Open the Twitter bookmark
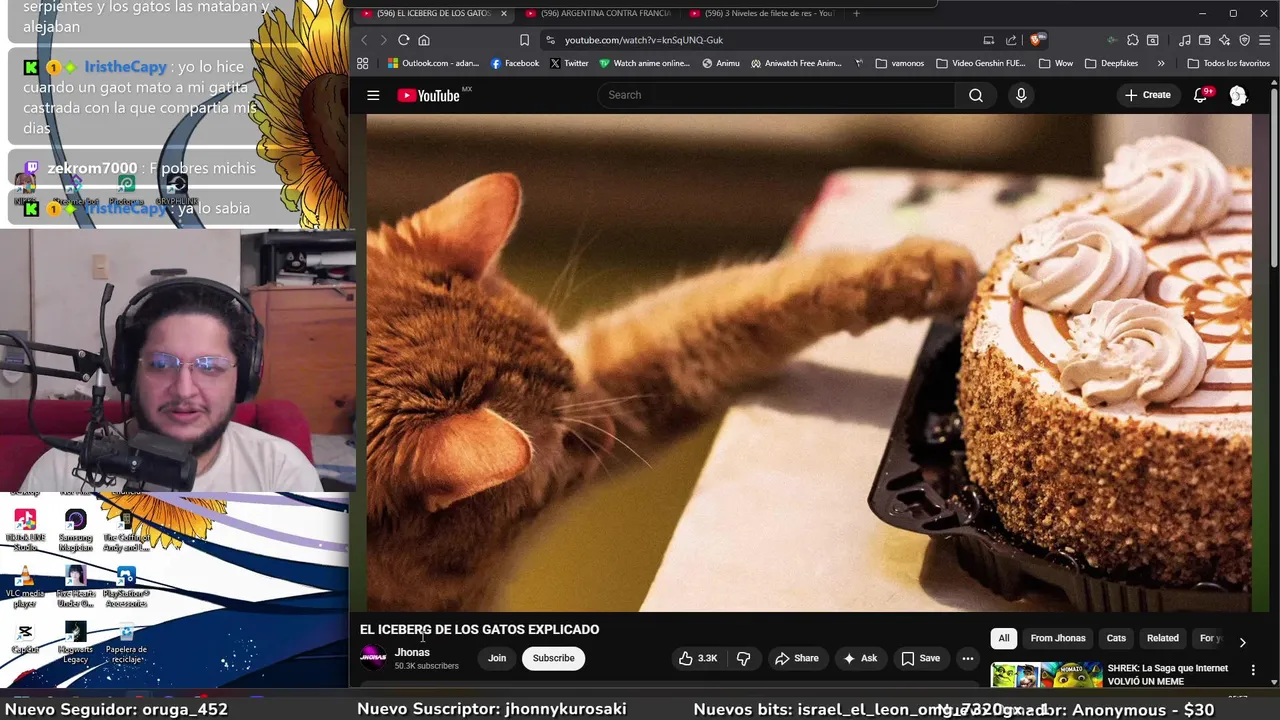 click(569, 63)
